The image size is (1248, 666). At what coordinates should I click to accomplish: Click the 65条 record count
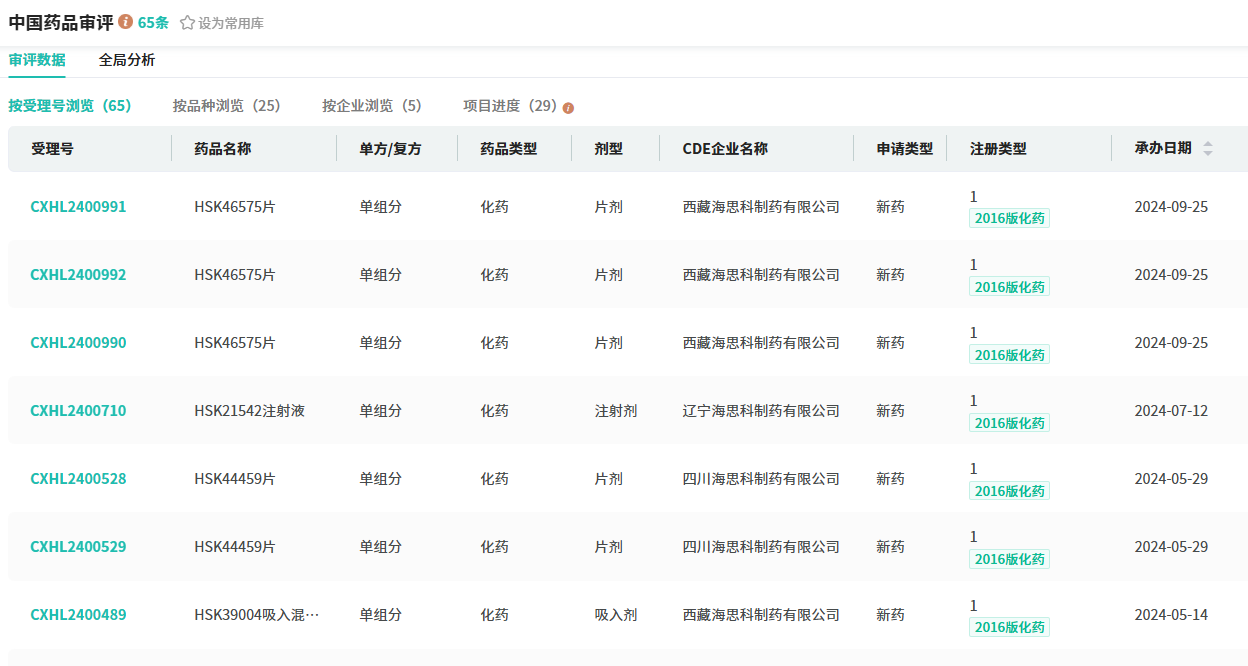(x=153, y=22)
